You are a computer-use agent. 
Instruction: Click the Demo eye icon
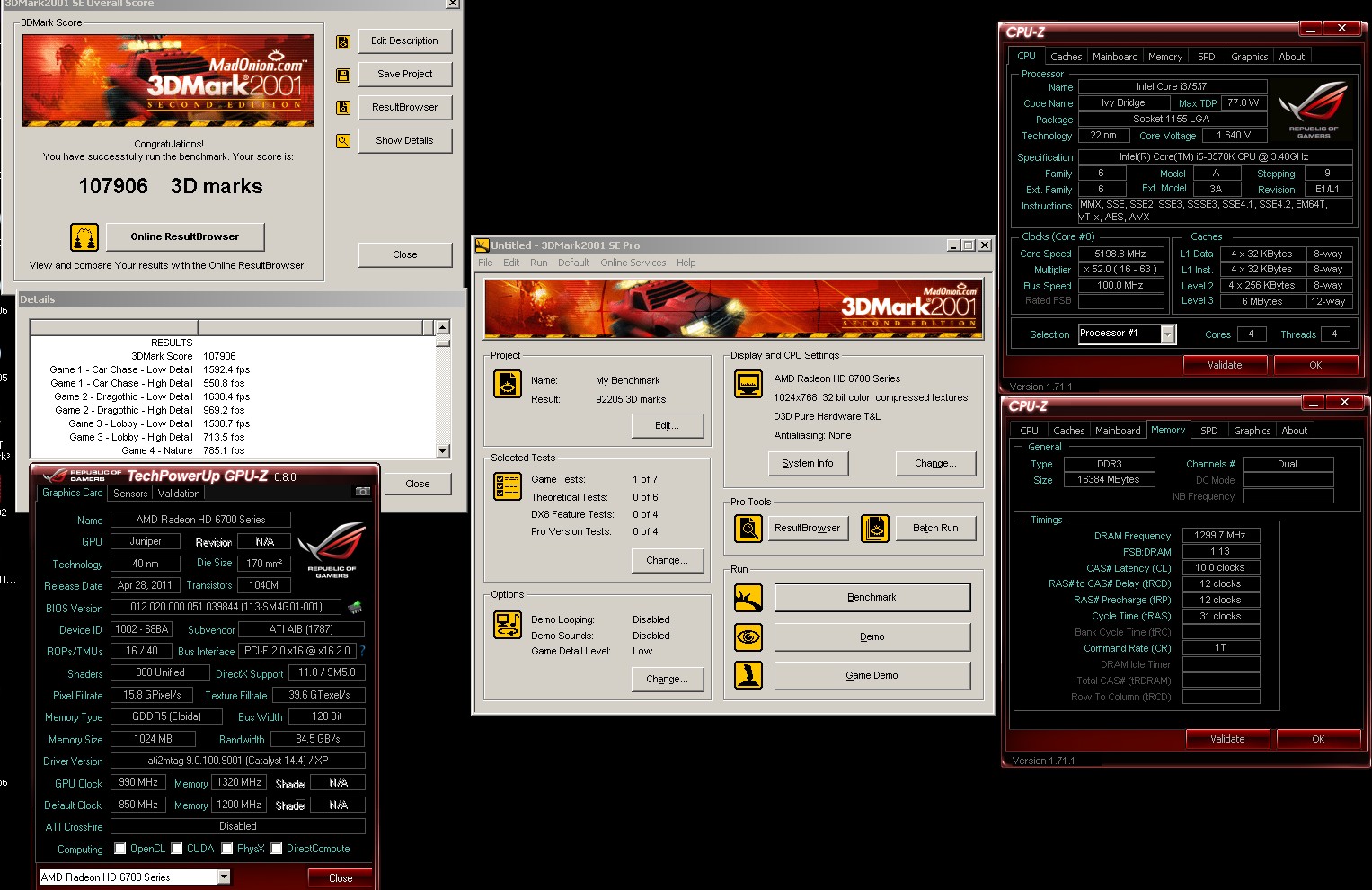pos(748,637)
